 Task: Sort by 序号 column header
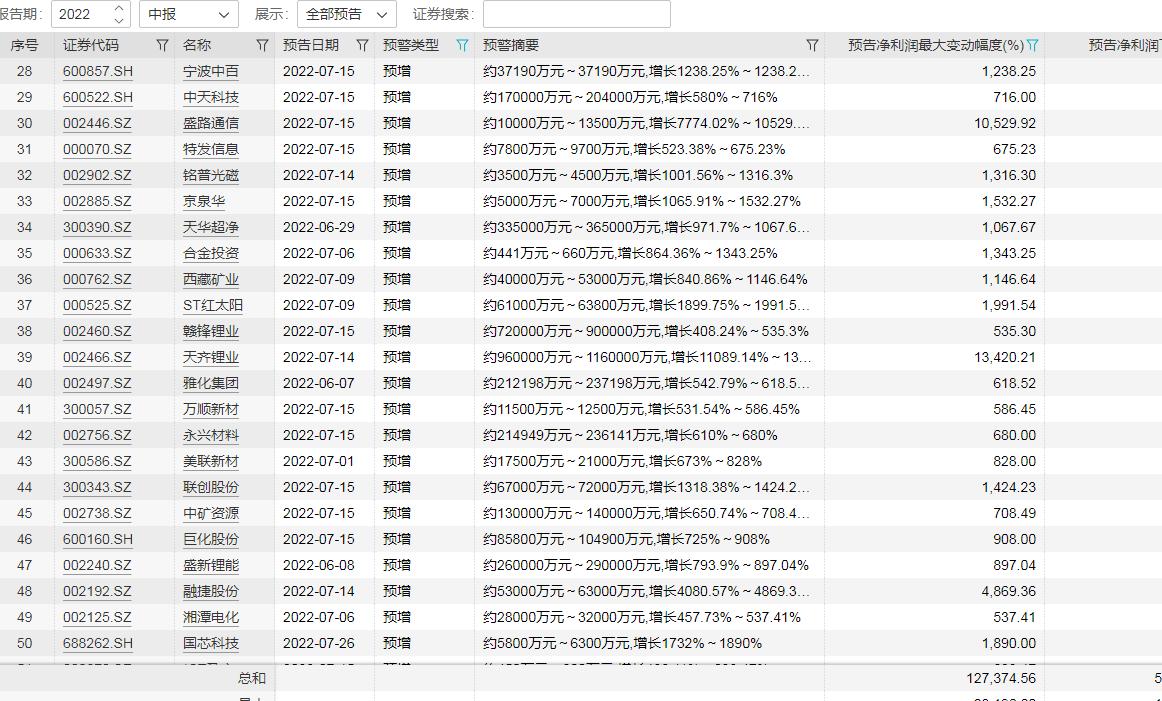point(24,45)
